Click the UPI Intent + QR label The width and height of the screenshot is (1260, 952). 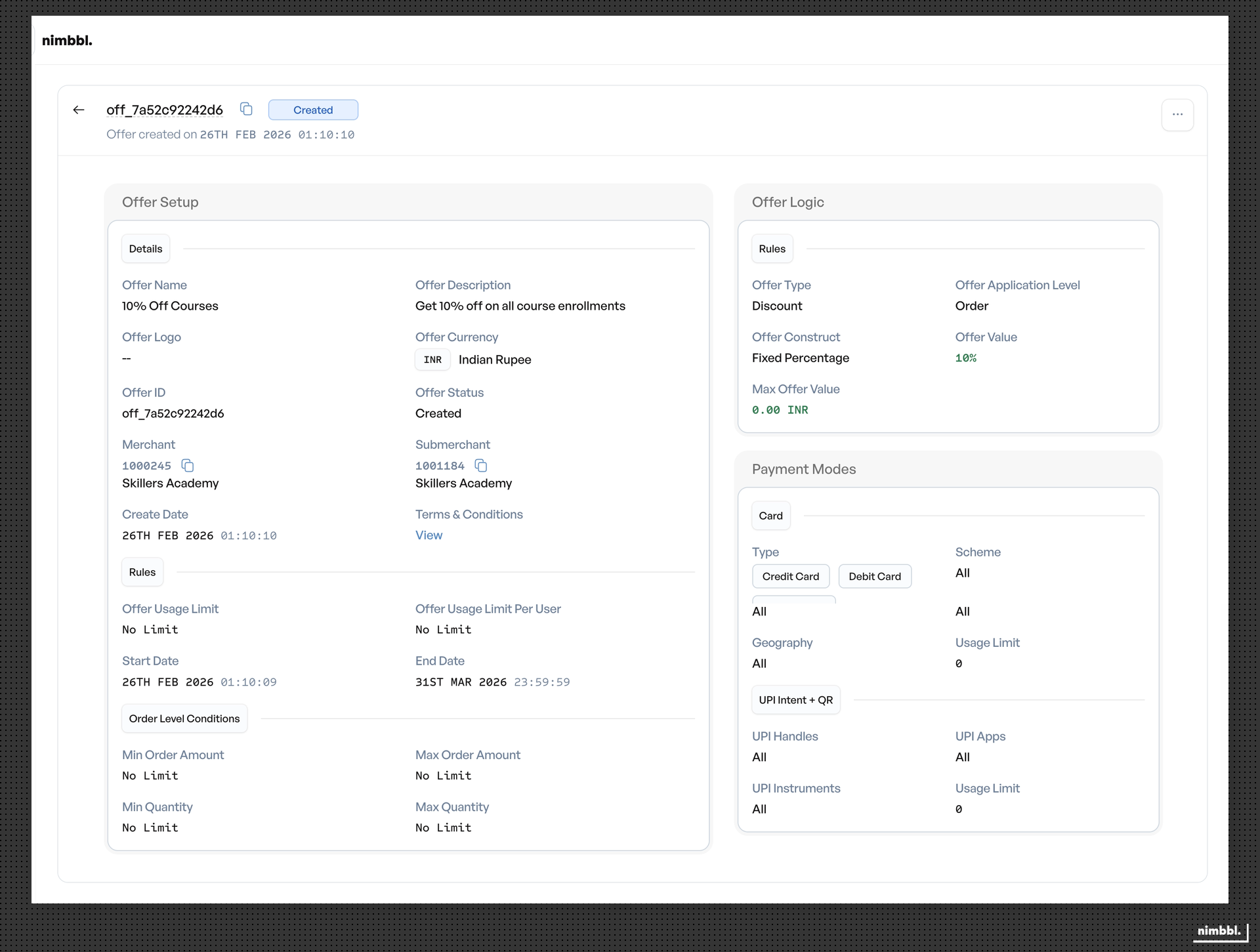pyautogui.click(x=795, y=701)
